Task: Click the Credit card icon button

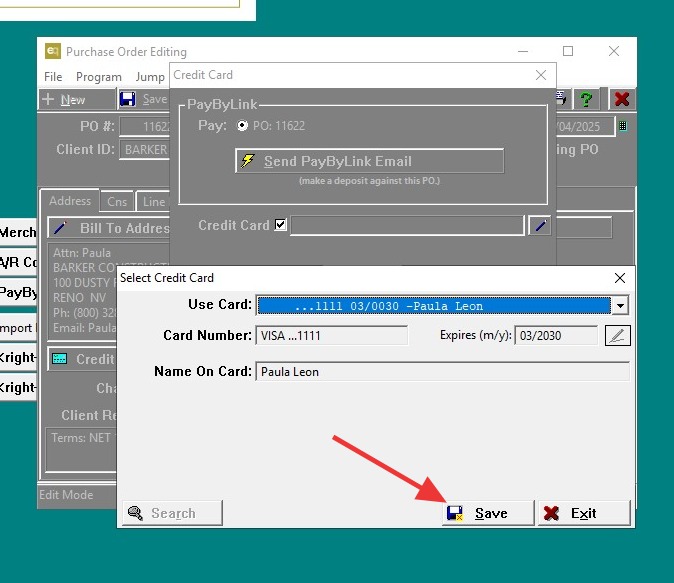Action: 59,359
